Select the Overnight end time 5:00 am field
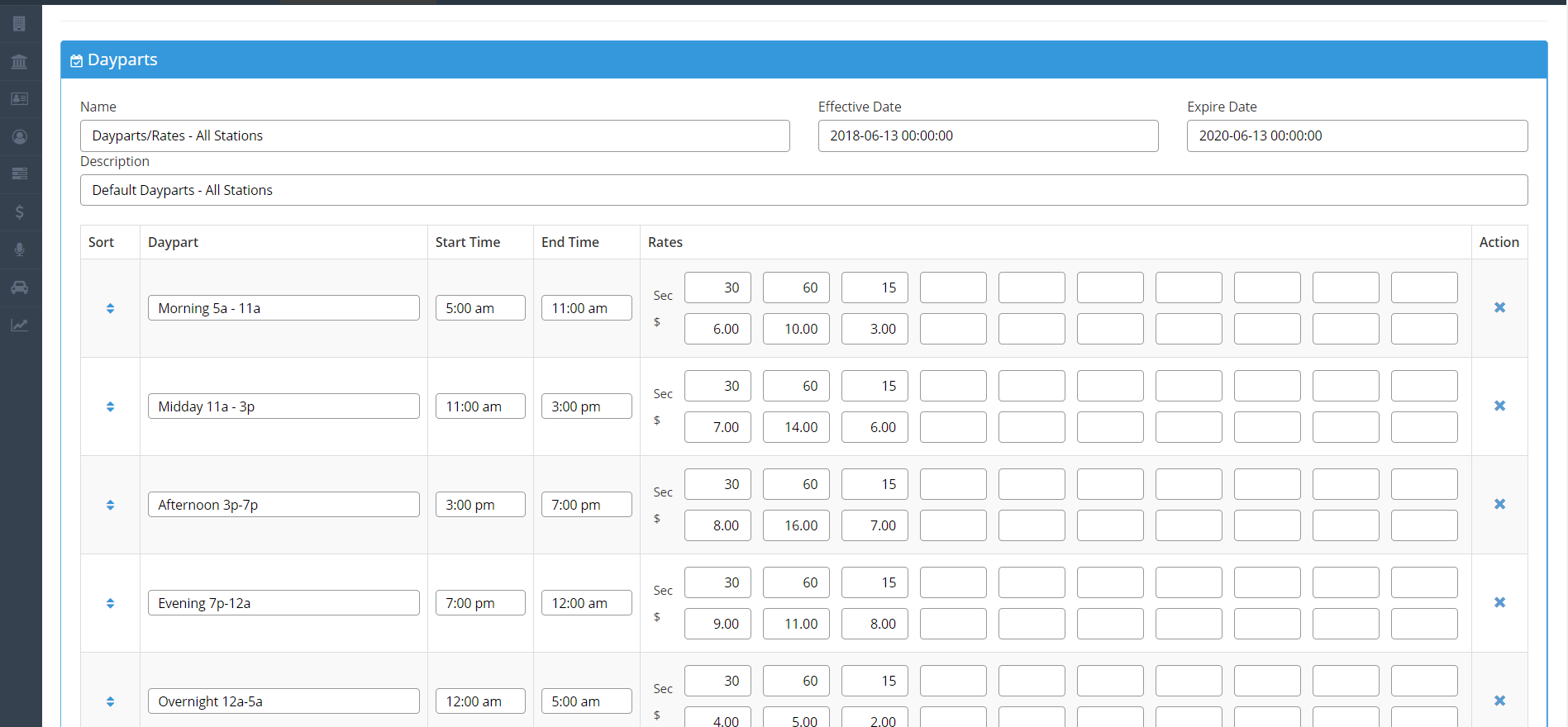The width and height of the screenshot is (1568, 727). [587, 701]
